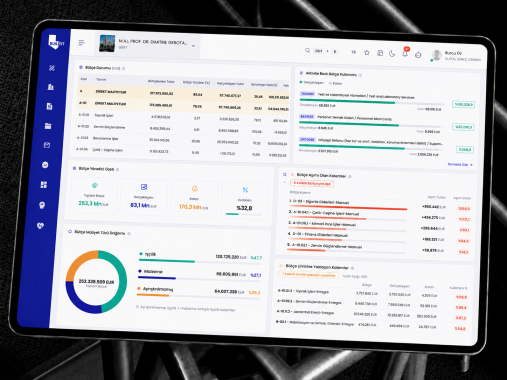Image resolution: width=507 pixels, height=380 pixels.
Task: Click info icon beside Bütçe Maliyet Türü Dağılımı
Action: (129, 233)
